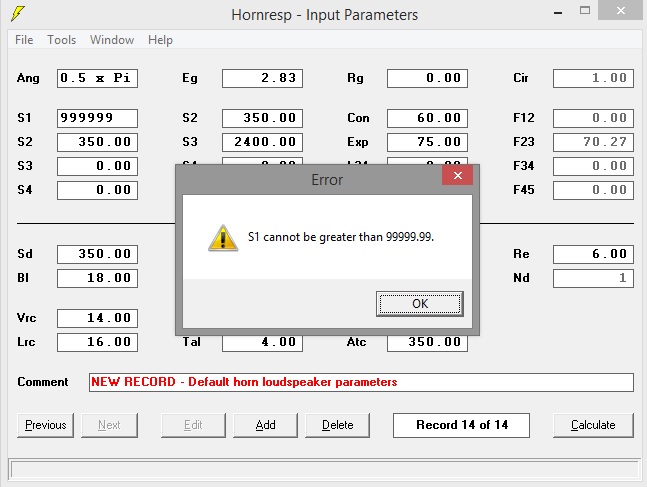This screenshot has width=647, height=487.
Task: Click the Exp field with 75.00
Action: pos(427,142)
